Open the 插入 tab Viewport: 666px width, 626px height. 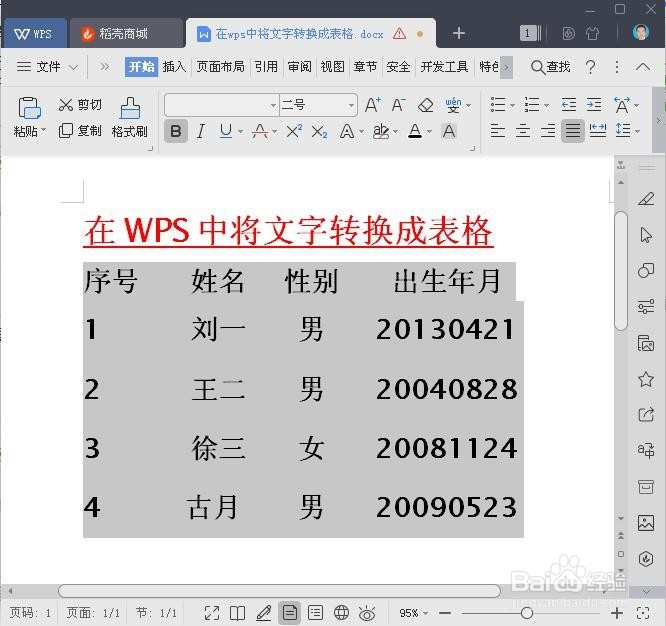pyautogui.click(x=174, y=67)
